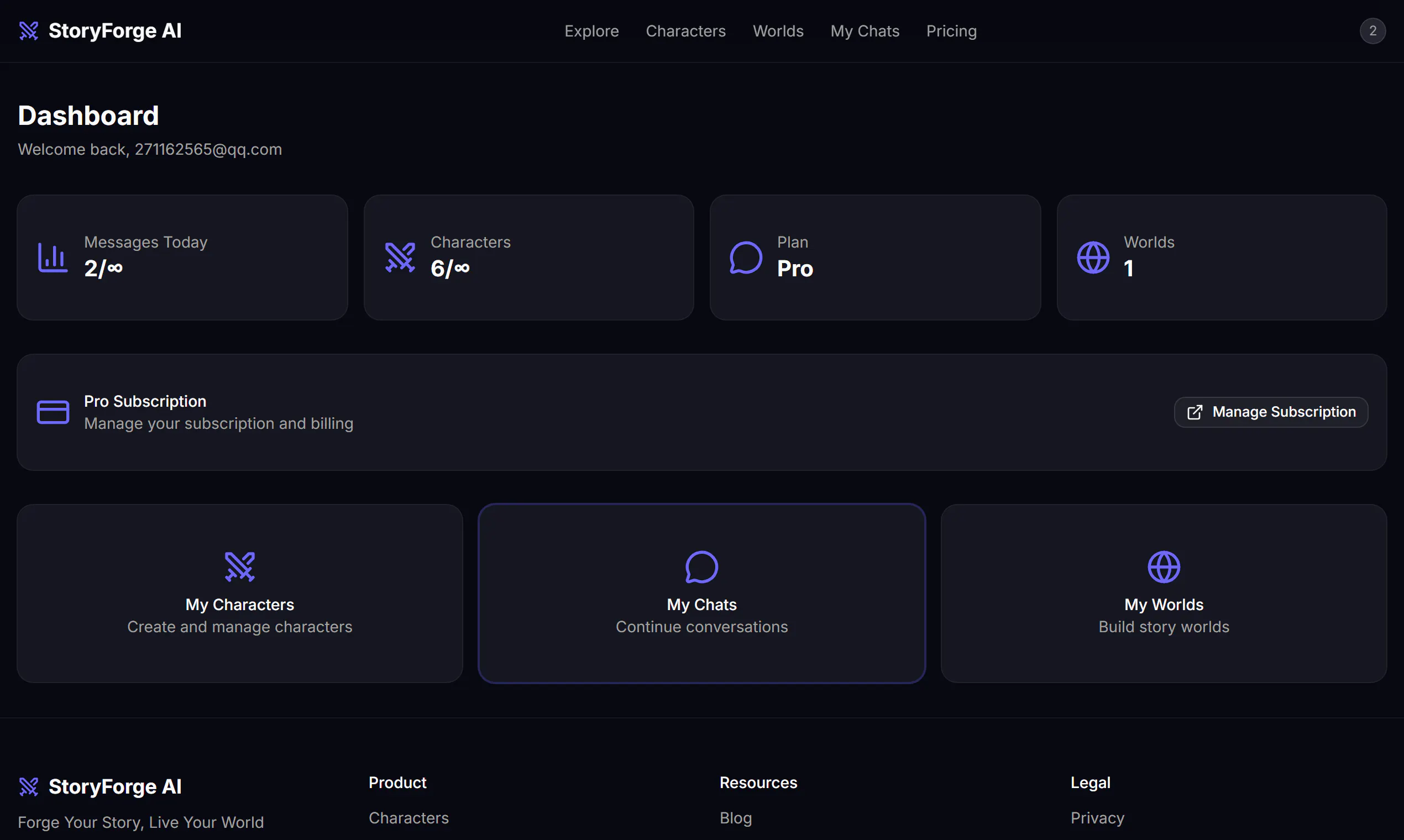Open the Explore nav item
Screen dimensions: 1404x840
[x=591, y=30]
